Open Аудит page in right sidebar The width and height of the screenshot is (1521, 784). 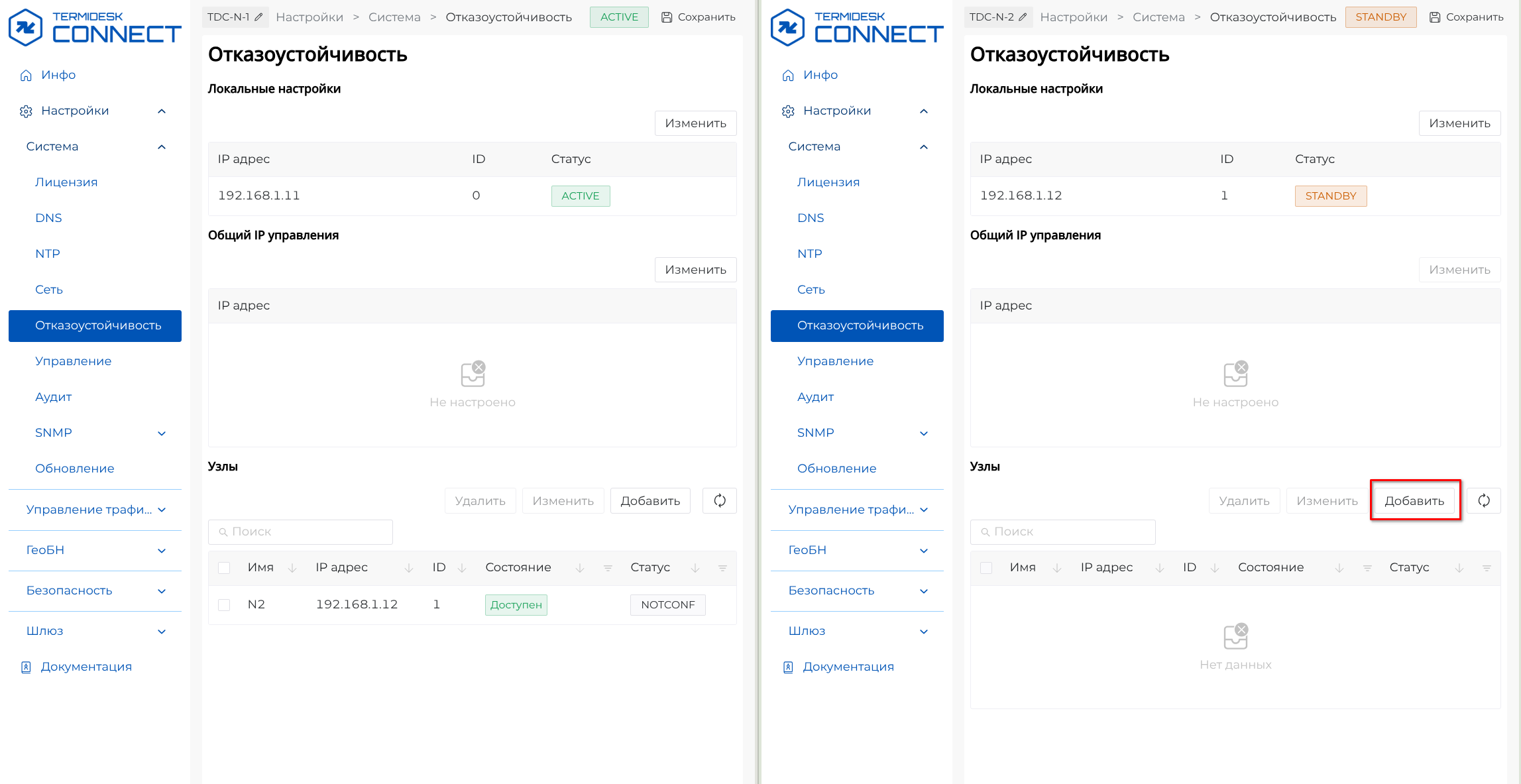pyautogui.click(x=815, y=397)
